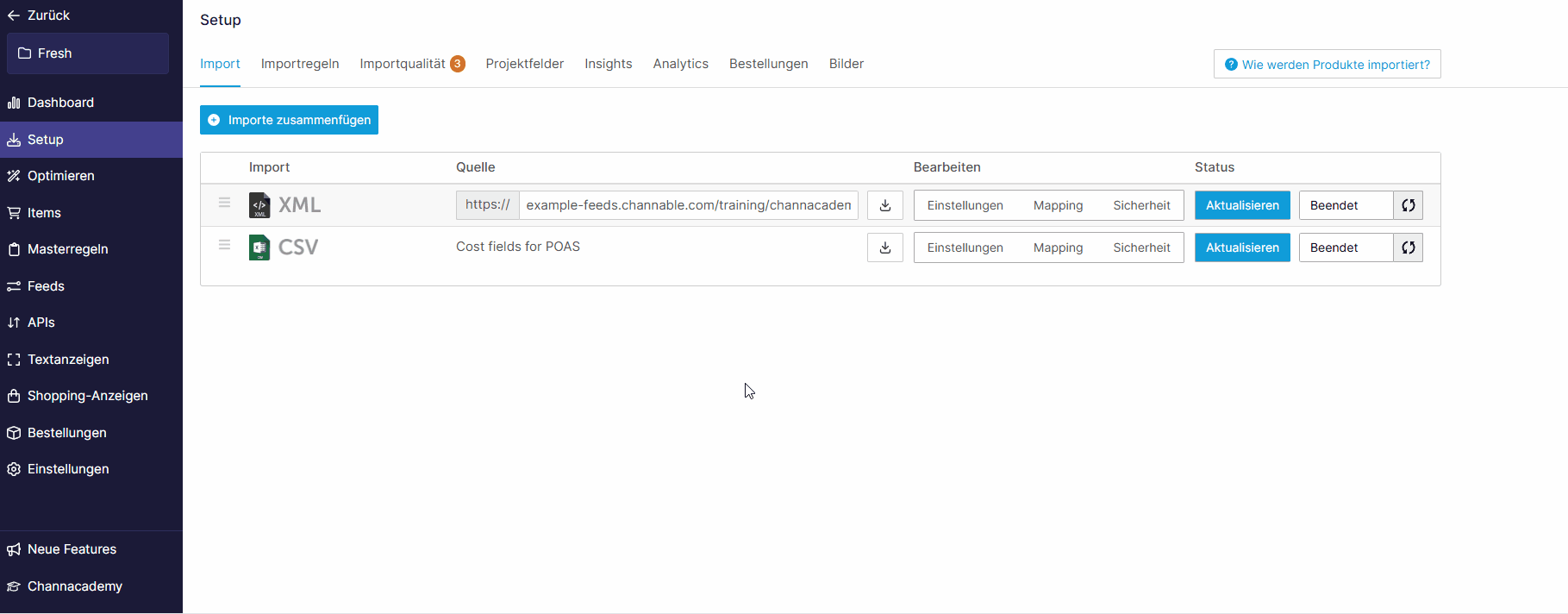The width and height of the screenshot is (1568, 614).
Task: Click the Textanzeigen bracket frame icon
Action: pyautogui.click(x=14, y=360)
